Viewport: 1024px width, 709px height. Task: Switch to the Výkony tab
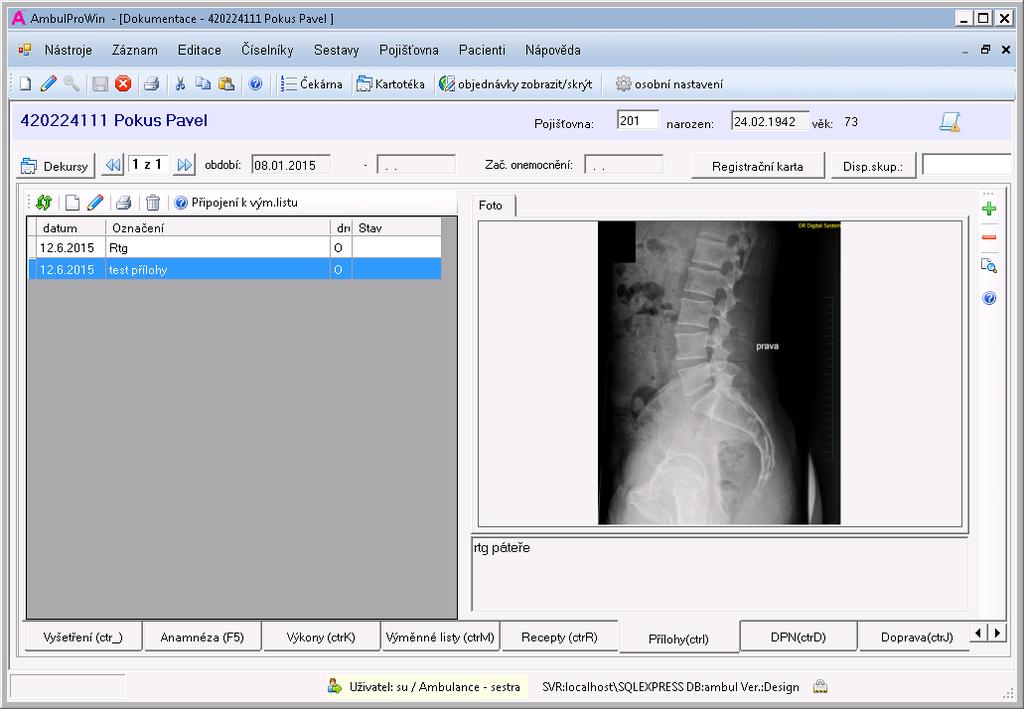tap(321, 637)
